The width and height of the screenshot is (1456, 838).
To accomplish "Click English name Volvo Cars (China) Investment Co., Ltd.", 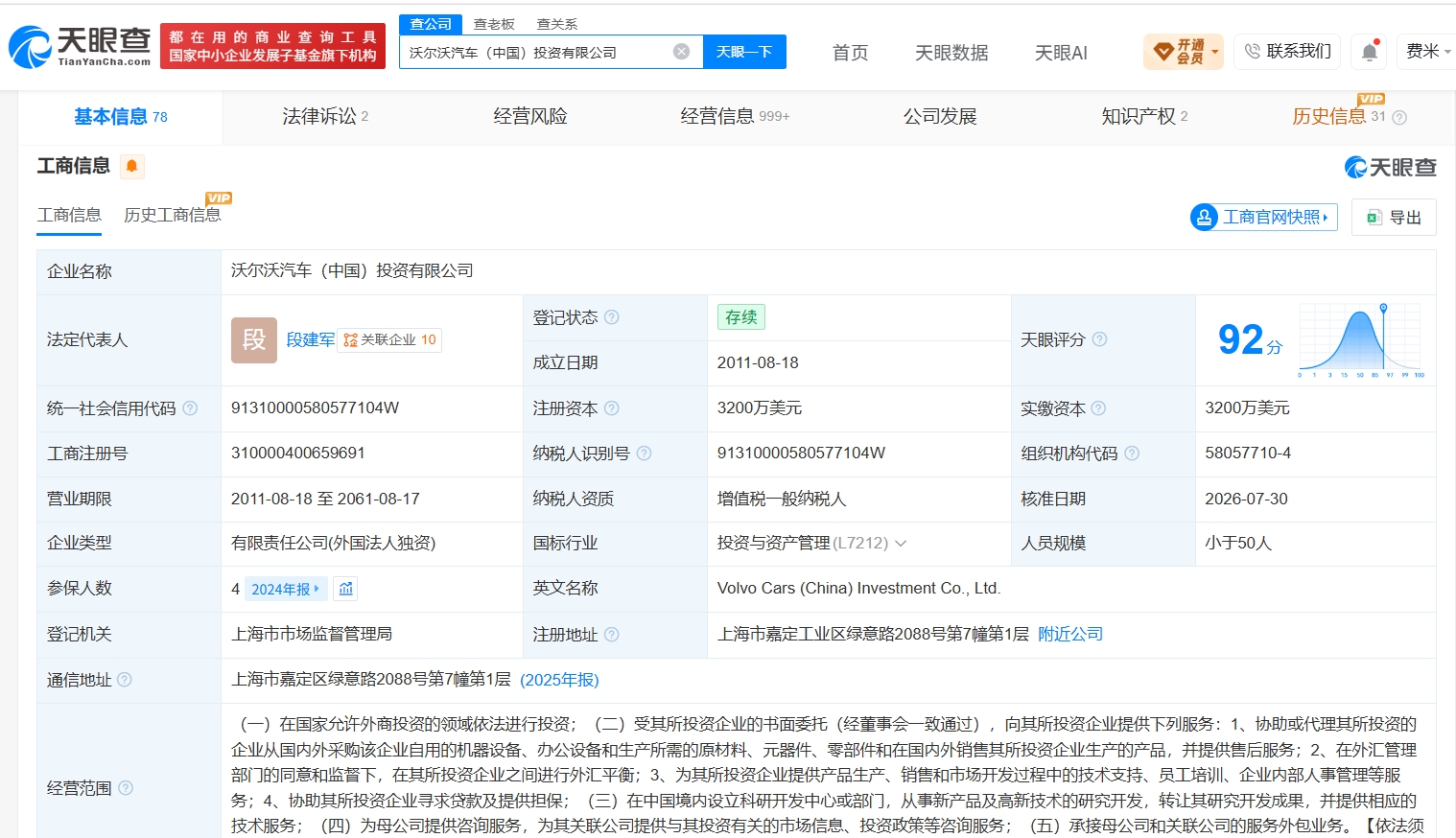I will tap(858, 588).
